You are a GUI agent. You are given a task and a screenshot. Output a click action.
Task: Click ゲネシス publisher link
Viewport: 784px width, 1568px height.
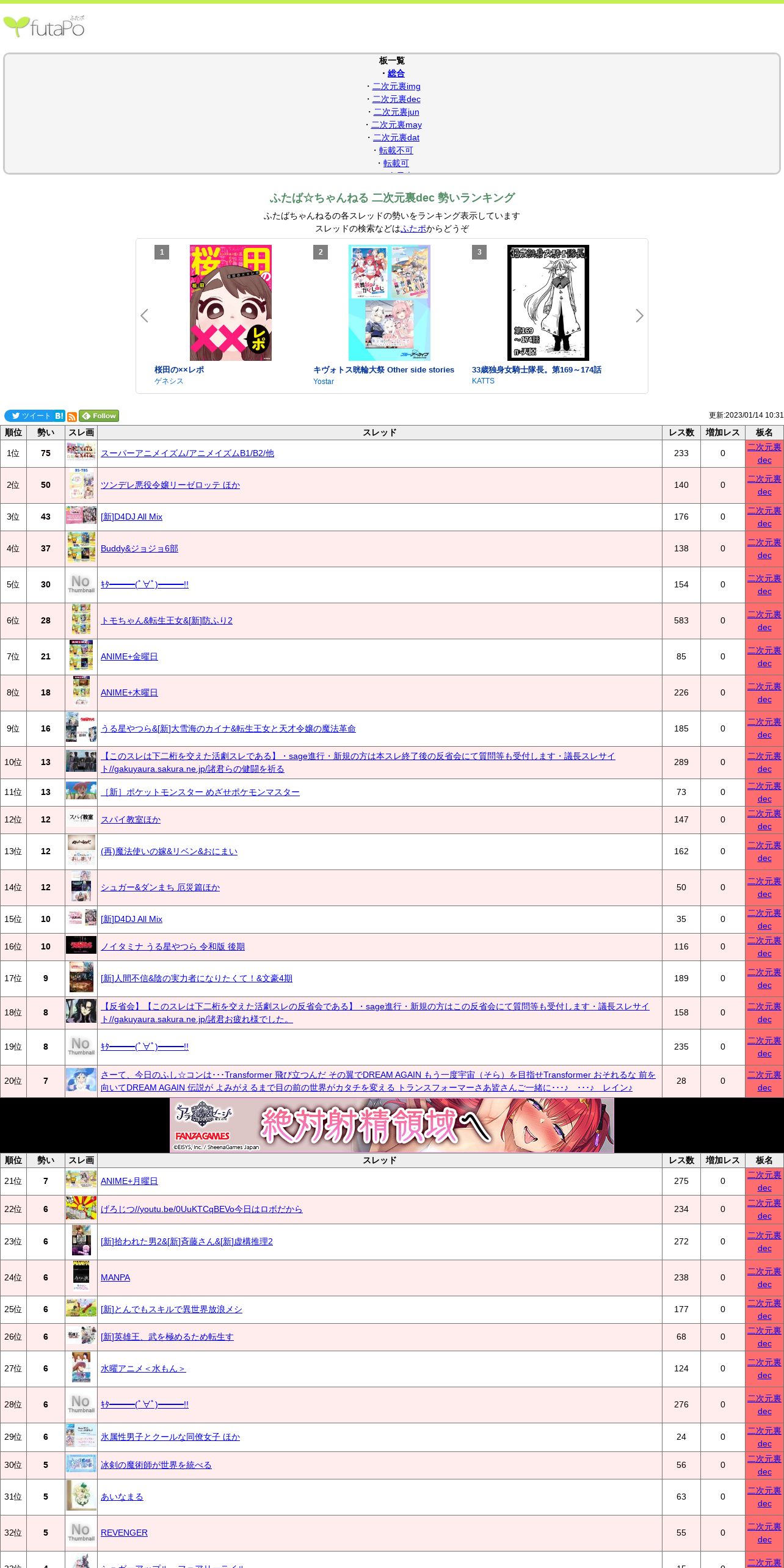(x=169, y=381)
